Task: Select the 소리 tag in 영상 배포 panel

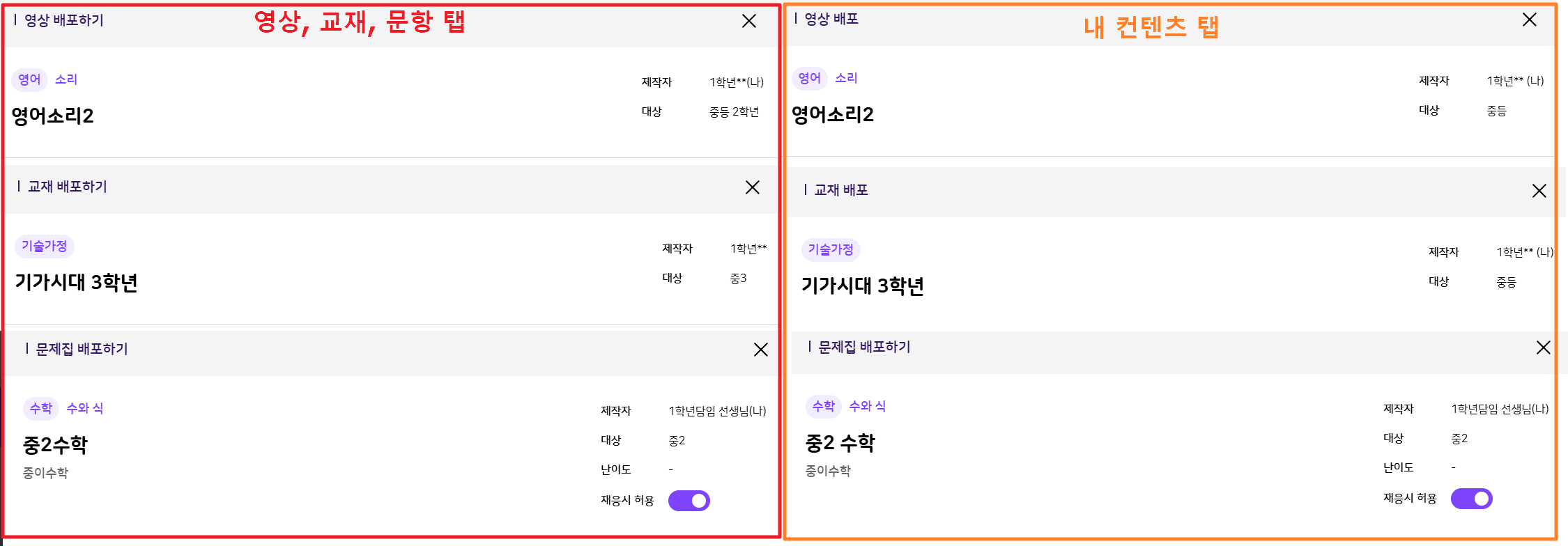Action: point(846,78)
